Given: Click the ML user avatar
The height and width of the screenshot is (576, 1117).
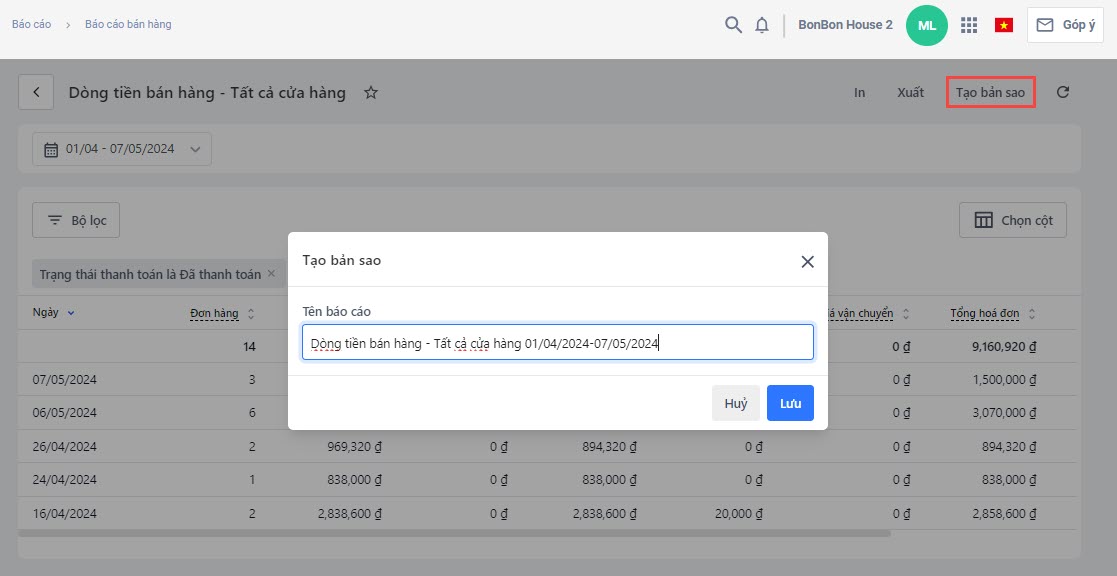Looking at the screenshot, I should tap(927, 25).
